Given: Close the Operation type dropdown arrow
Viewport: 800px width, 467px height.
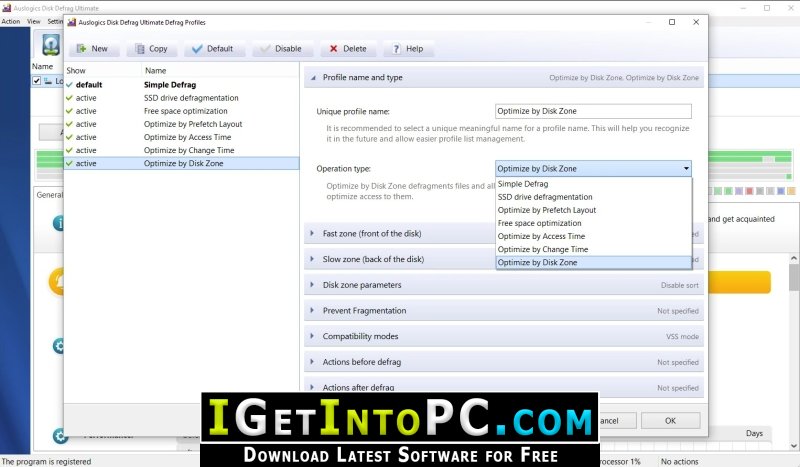Looking at the screenshot, I should (x=686, y=168).
